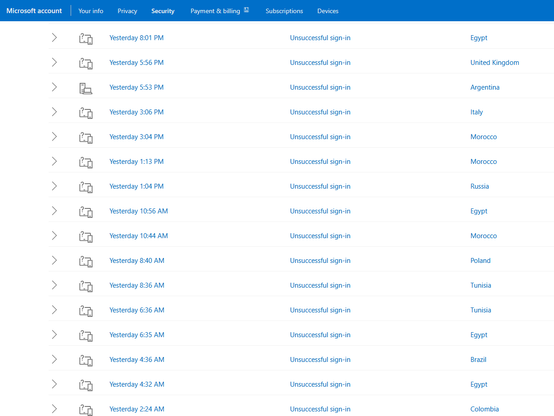Click Unsuccessful sign-in for 5:56 PM row
554x416 pixels.
320,63
